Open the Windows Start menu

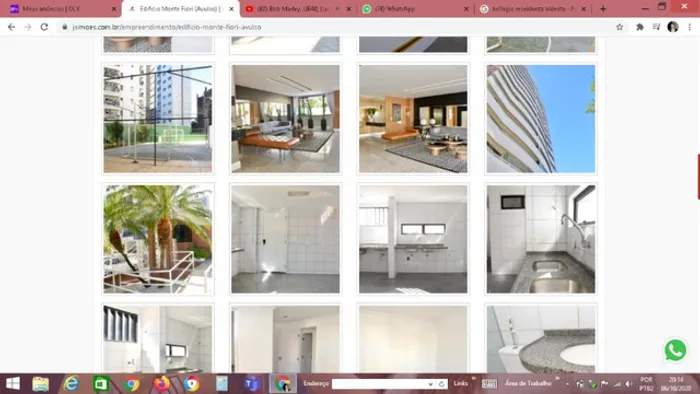tap(12, 384)
